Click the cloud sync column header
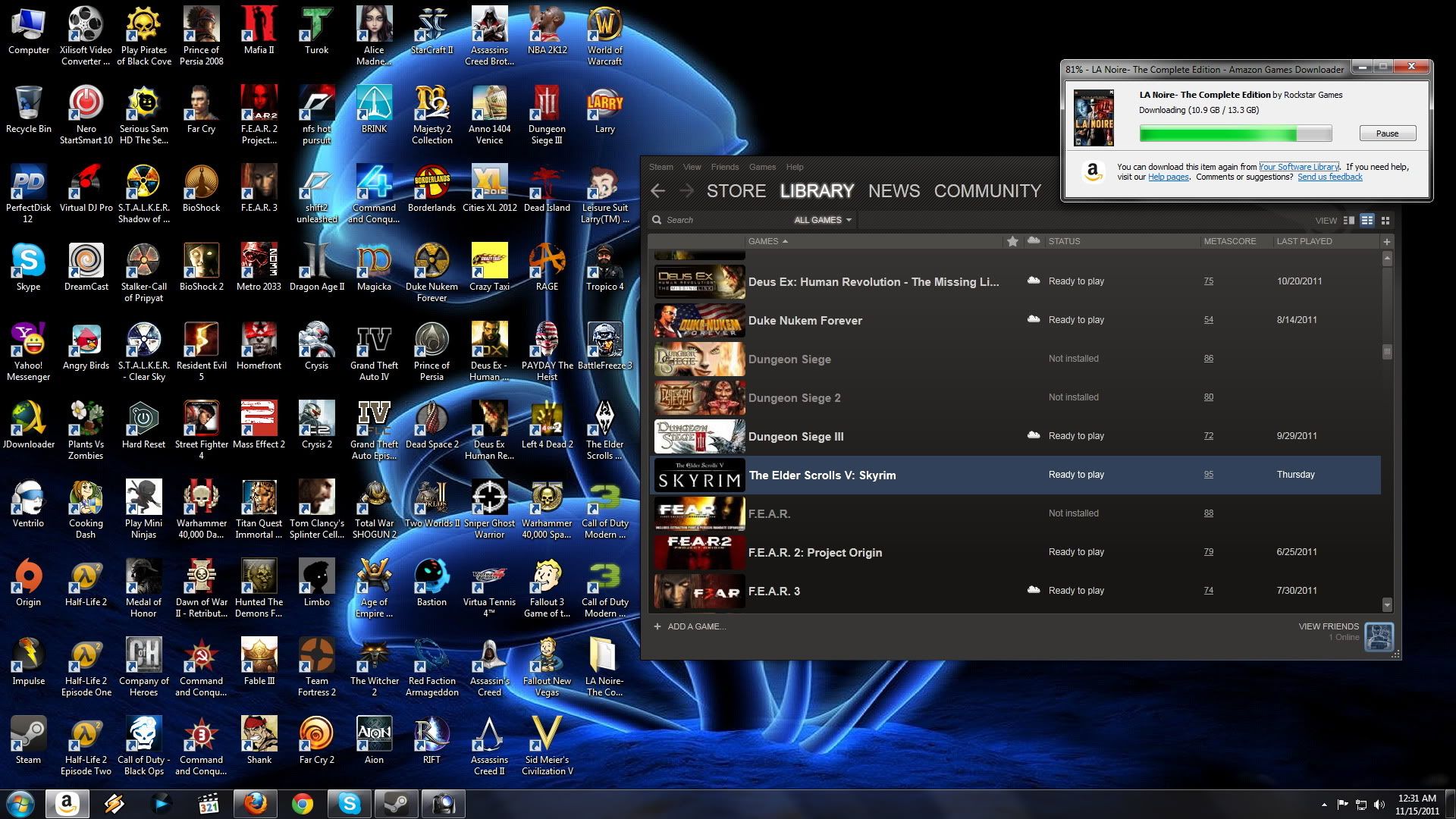 1033,241
